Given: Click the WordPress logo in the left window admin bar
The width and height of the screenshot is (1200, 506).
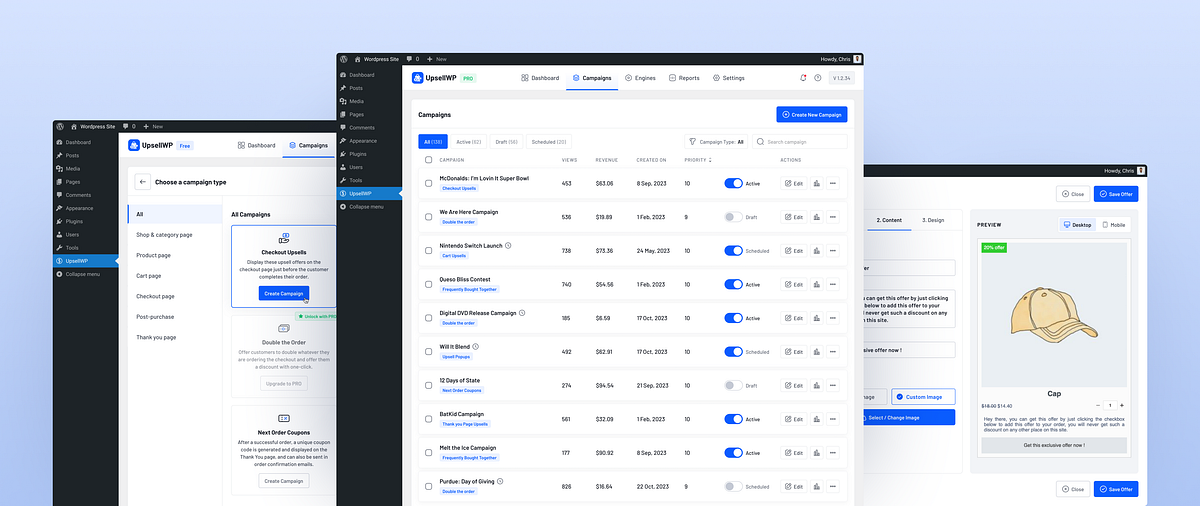Looking at the screenshot, I should pos(61,126).
